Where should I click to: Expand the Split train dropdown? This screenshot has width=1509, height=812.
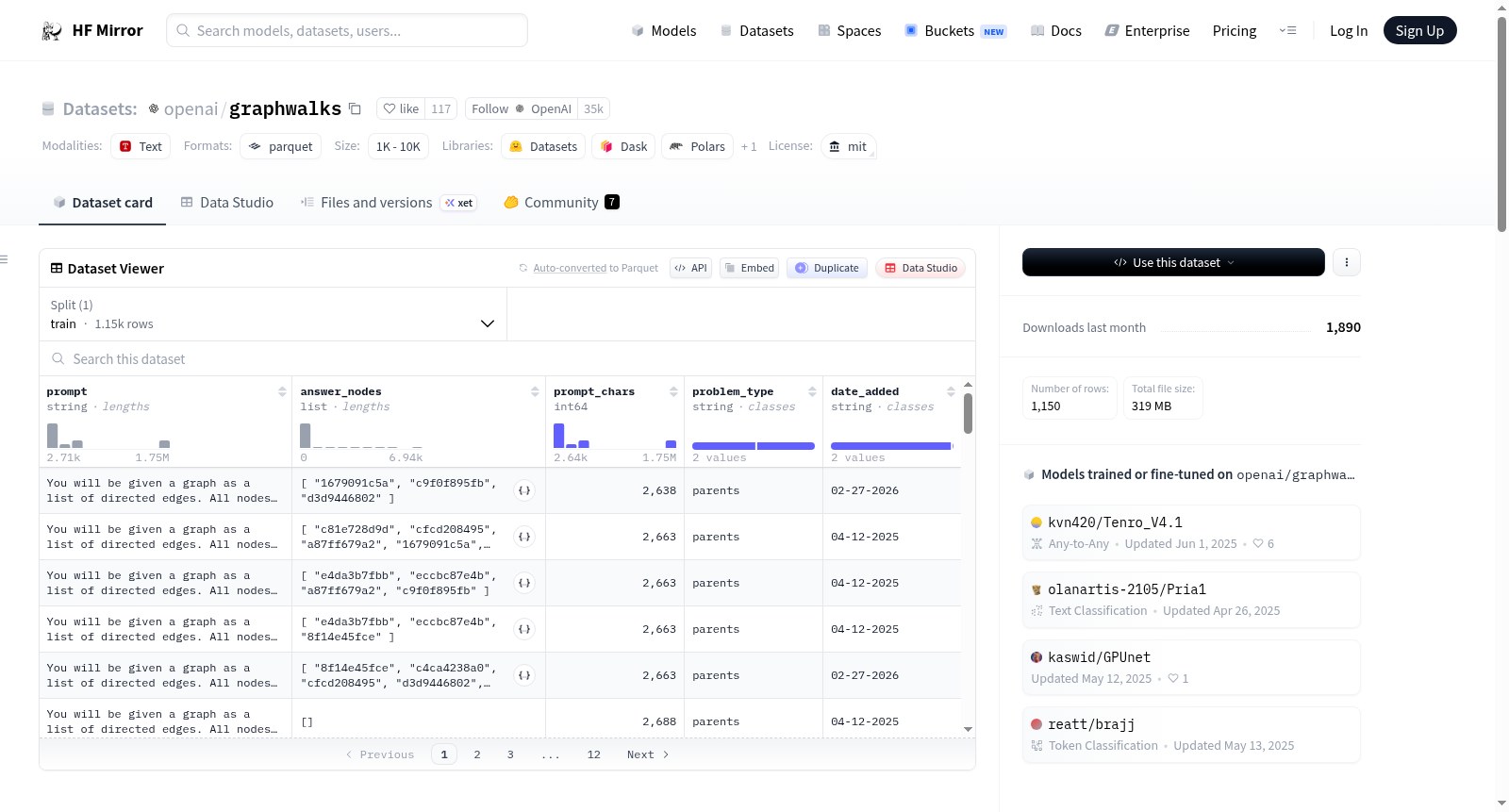pyautogui.click(x=274, y=314)
